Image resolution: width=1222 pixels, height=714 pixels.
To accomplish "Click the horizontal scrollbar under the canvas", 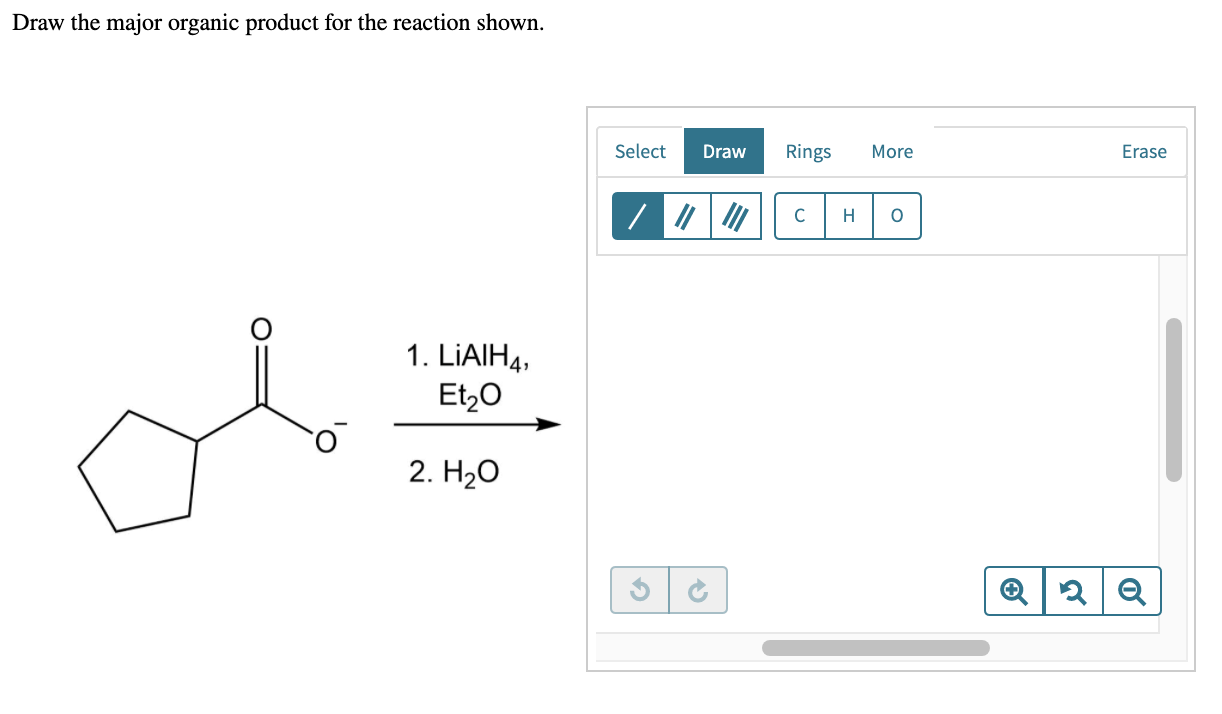I will click(876, 648).
